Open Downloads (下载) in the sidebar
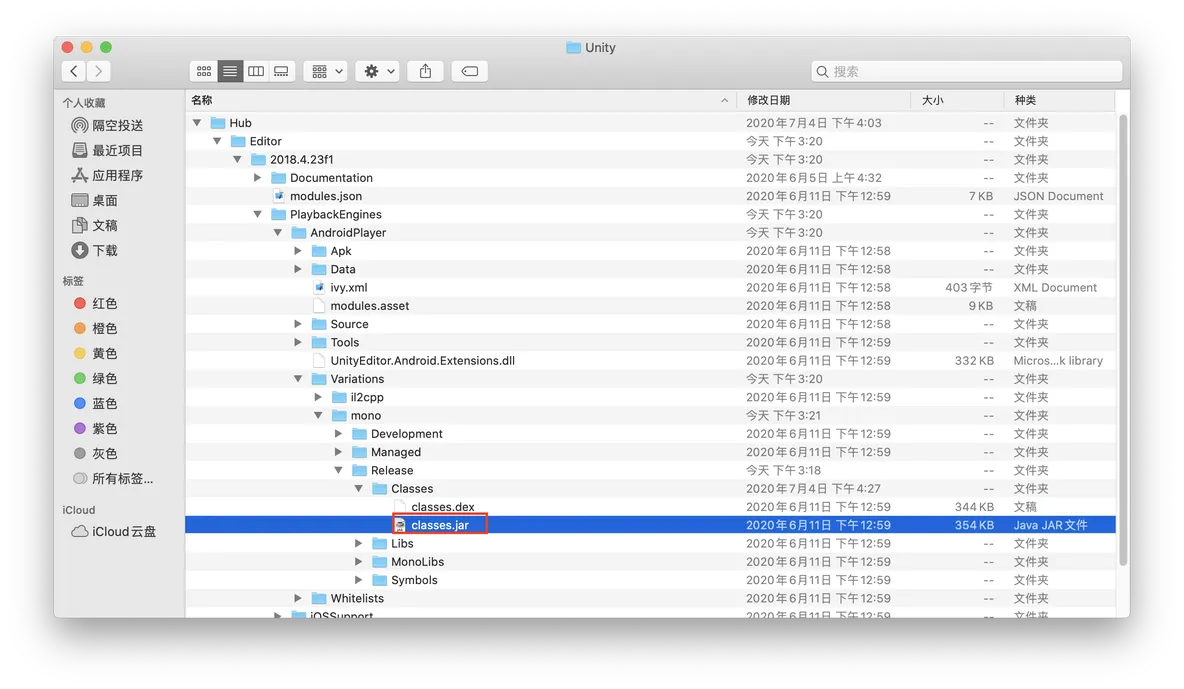This screenshot has height=689, width=1184. pos(94,250)
